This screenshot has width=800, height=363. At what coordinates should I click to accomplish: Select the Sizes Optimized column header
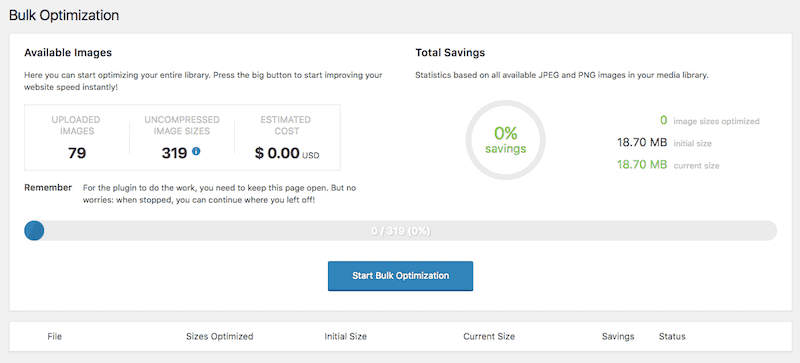click(x=219, y=336)
